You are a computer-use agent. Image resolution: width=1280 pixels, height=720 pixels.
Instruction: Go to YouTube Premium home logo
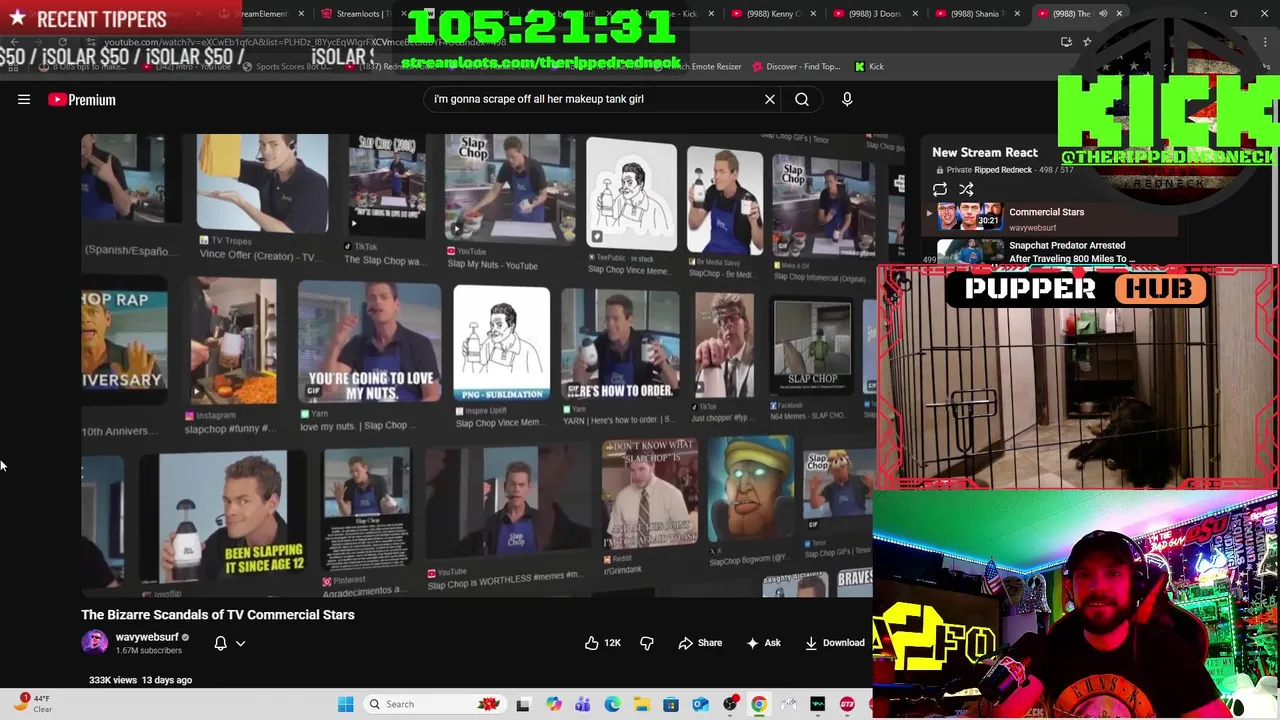coord(82,99)
